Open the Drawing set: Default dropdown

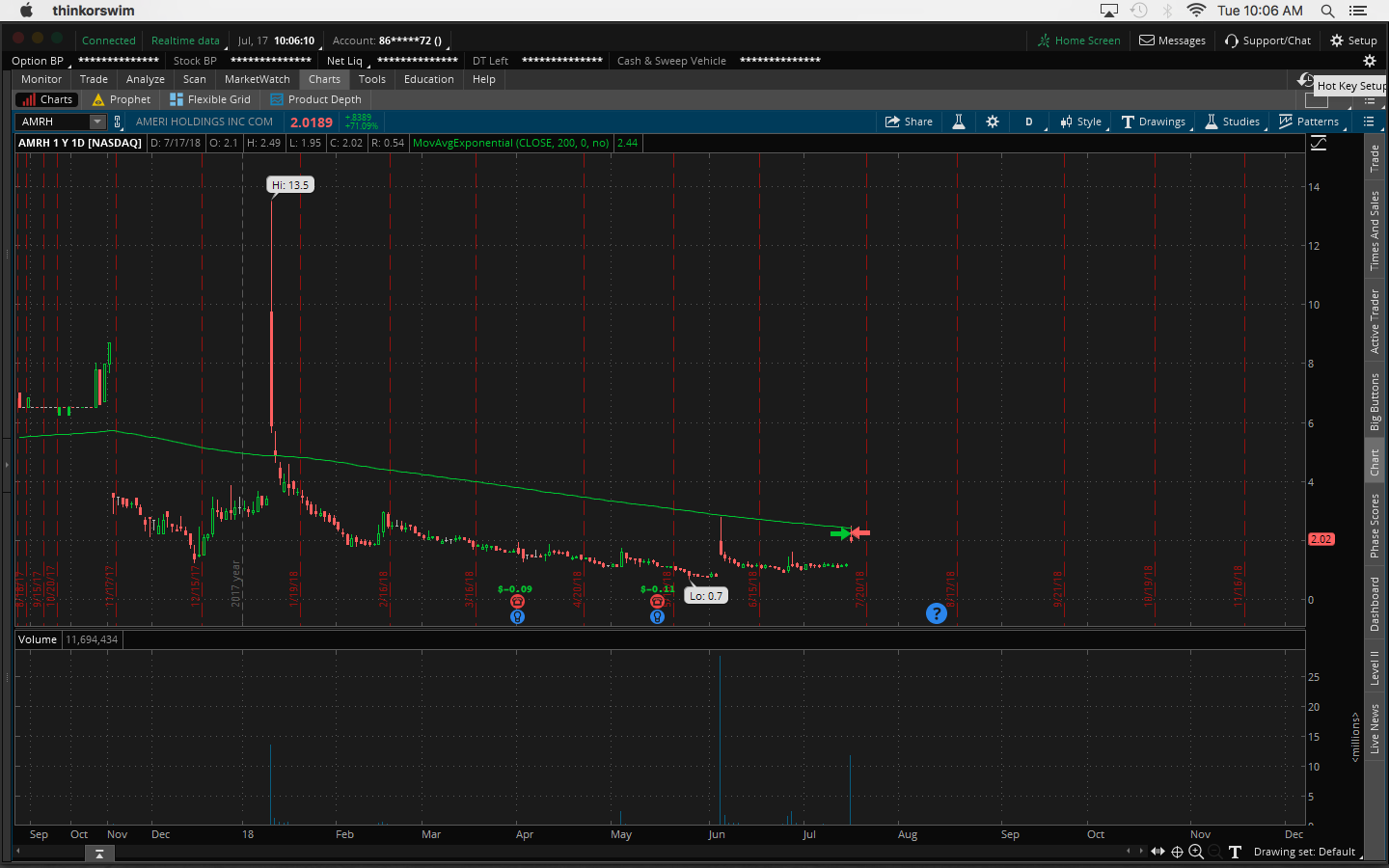[1304, 852]
